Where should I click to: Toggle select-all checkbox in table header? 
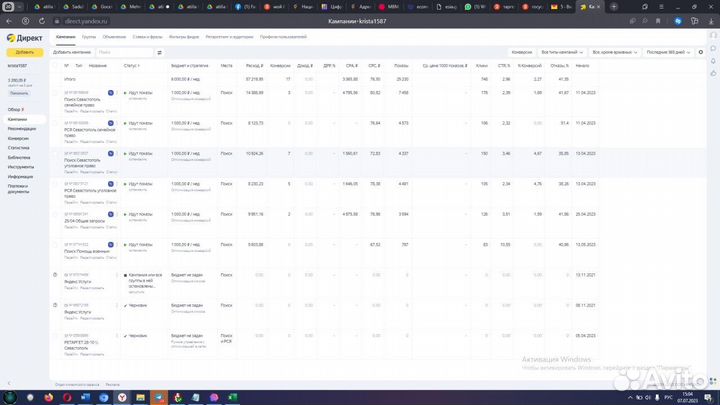pos(56,65)
